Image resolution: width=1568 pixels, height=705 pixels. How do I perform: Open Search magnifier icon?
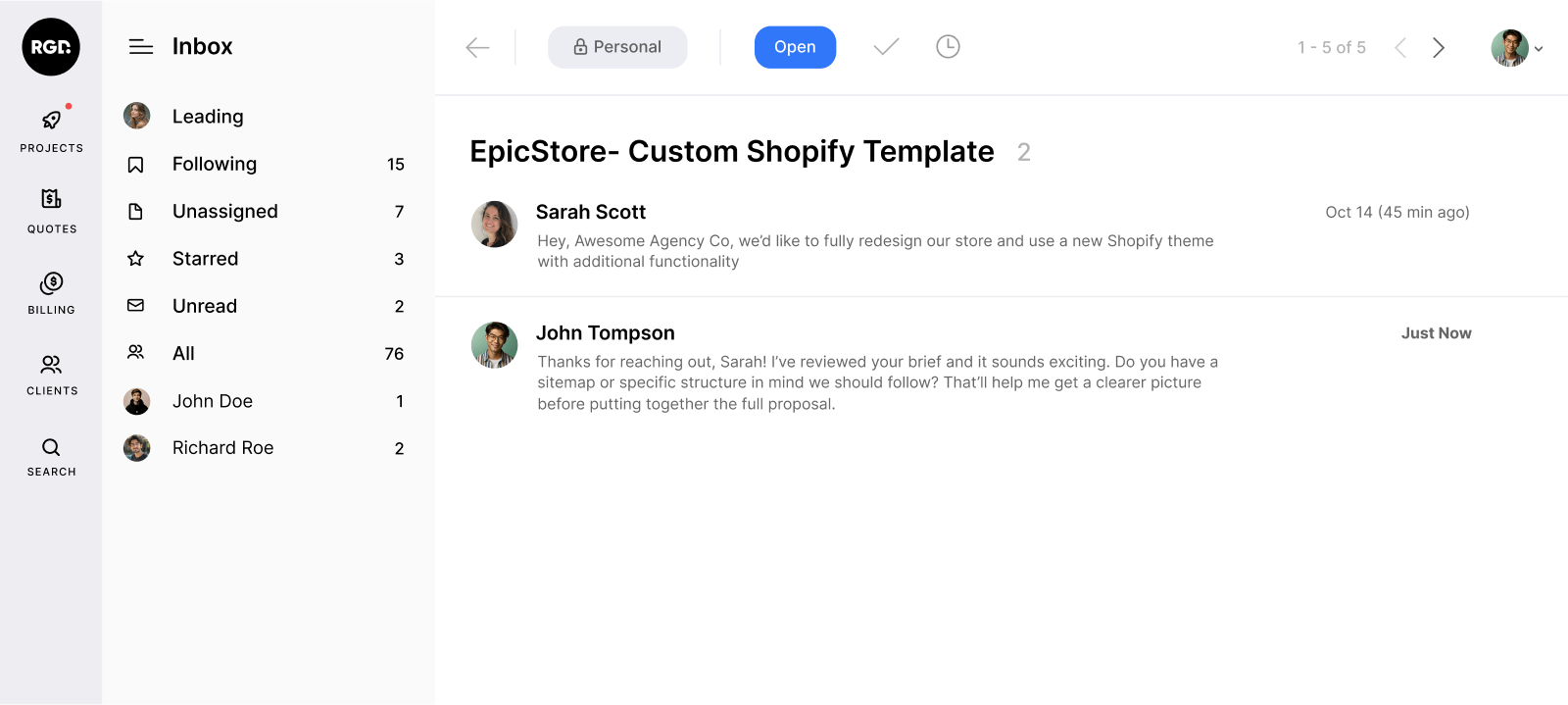pos(51,447)
